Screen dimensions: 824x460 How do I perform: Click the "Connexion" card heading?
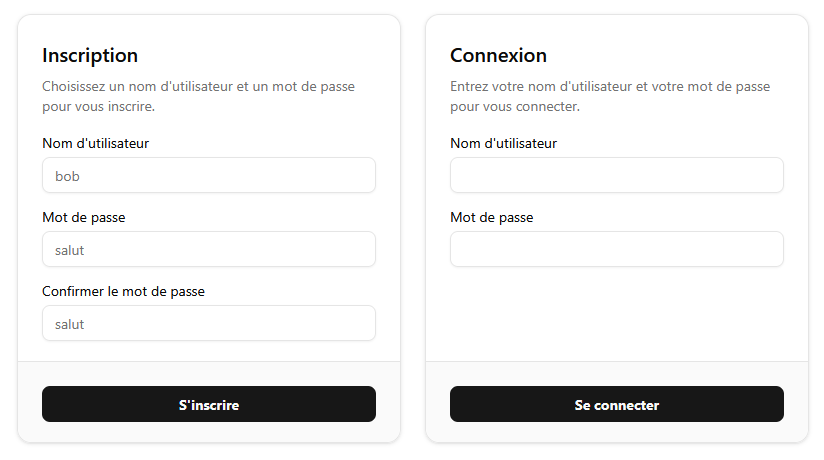coord(498,55)
